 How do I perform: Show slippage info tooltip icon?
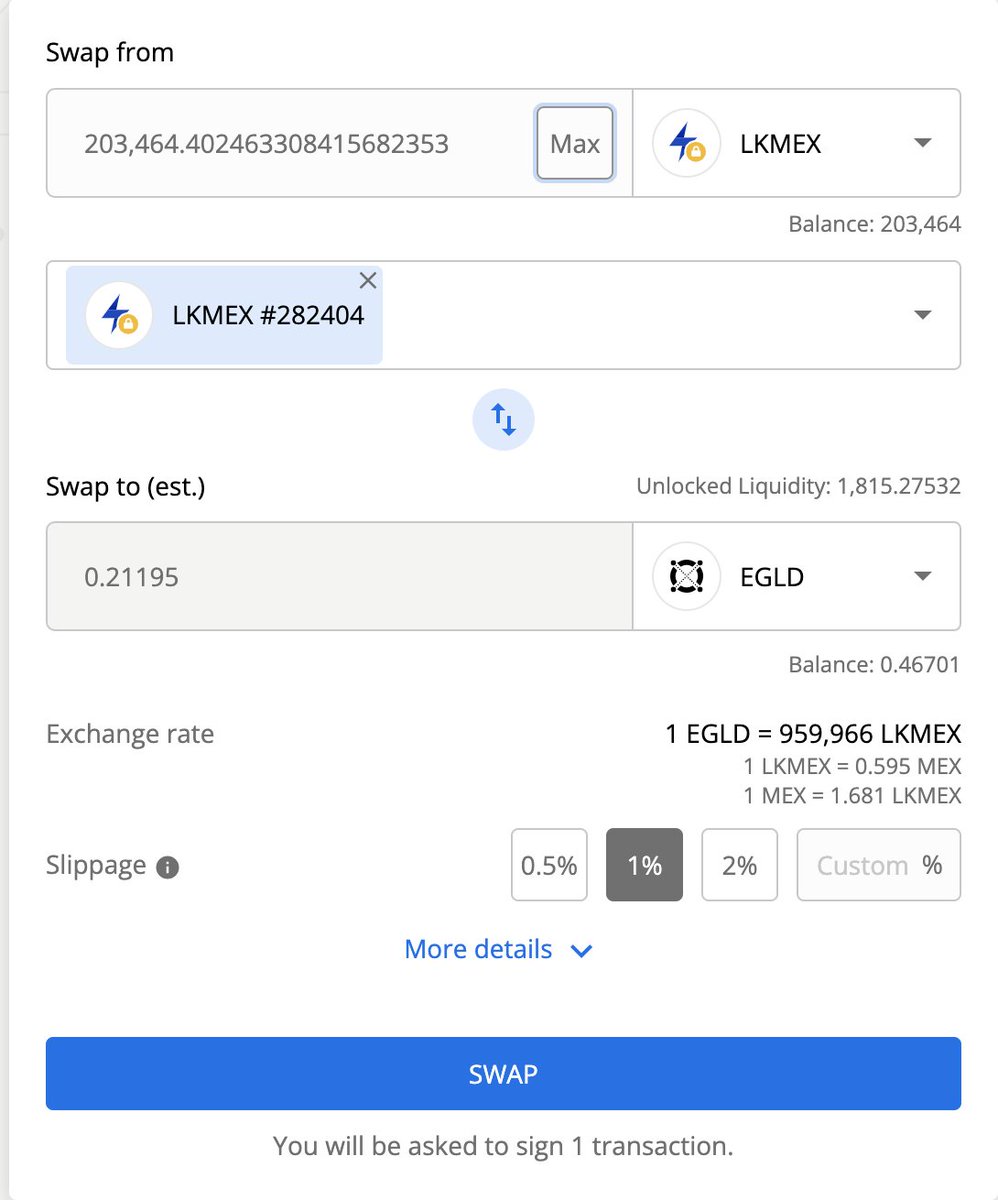(168, 867)
